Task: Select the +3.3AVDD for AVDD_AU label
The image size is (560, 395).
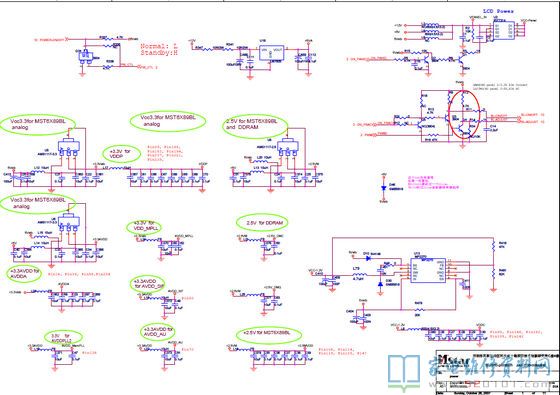Action: pyautogui.click(x=158, y=332)
